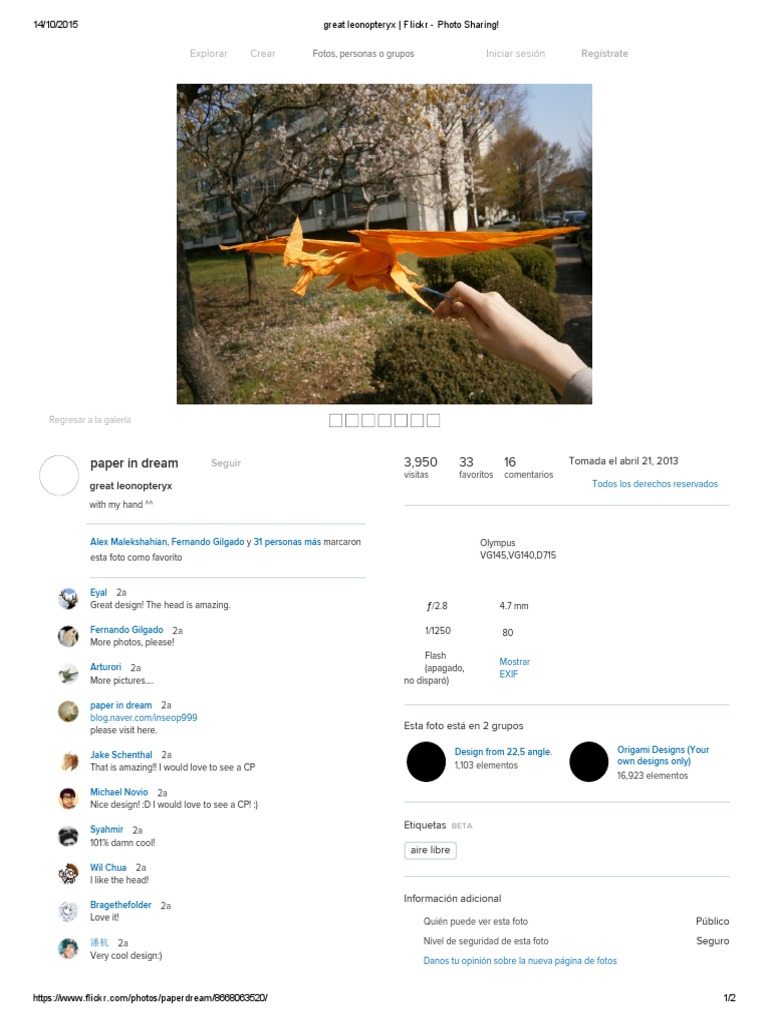Screen dimensions: 768x1024
Task: Open Origami Designs group black icon
Action: click(x=589, y=761)
